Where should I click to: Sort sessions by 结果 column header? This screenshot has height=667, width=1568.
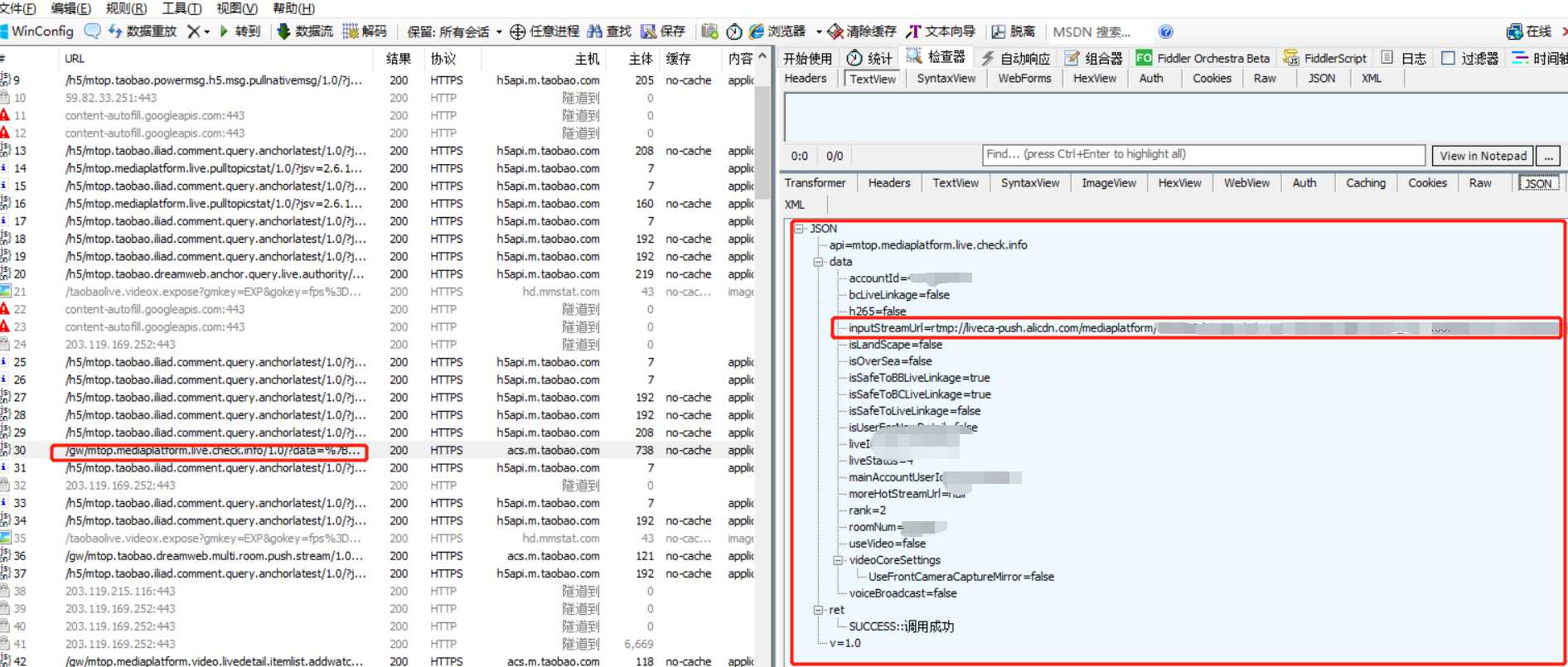coord(399,59)
